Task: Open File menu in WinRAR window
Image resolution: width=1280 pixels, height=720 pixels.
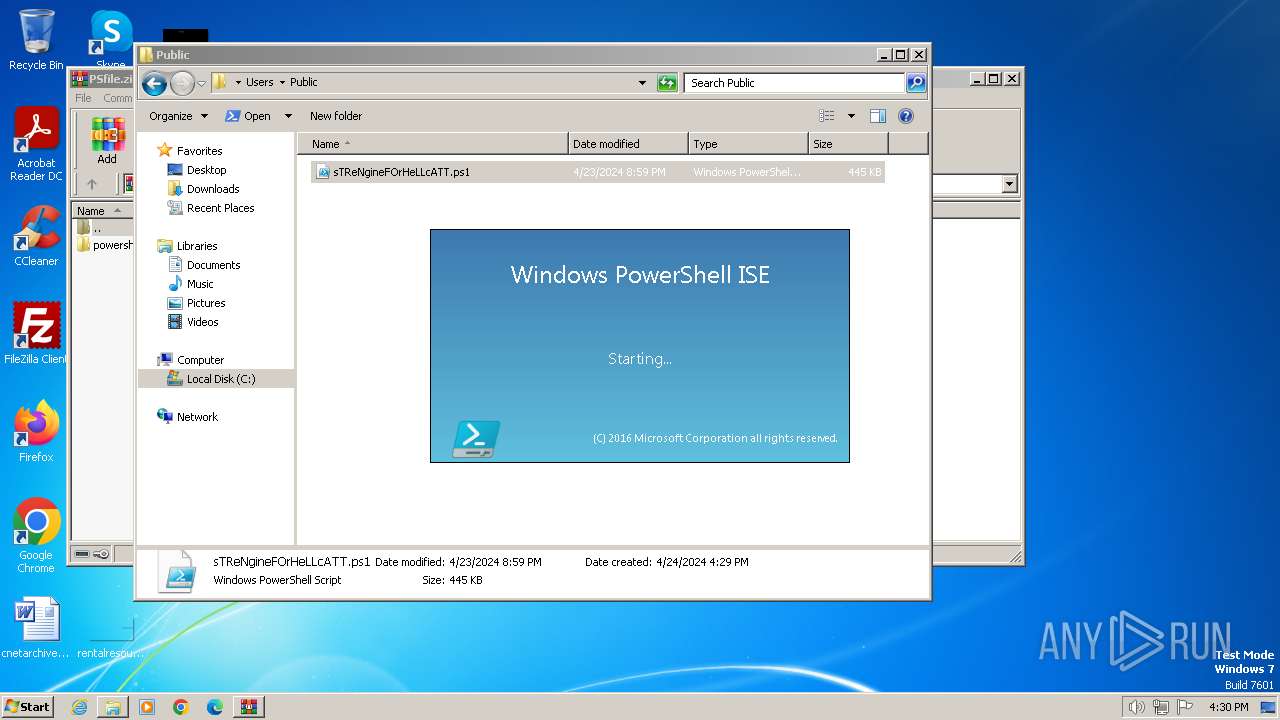Action: pos(83,98)
